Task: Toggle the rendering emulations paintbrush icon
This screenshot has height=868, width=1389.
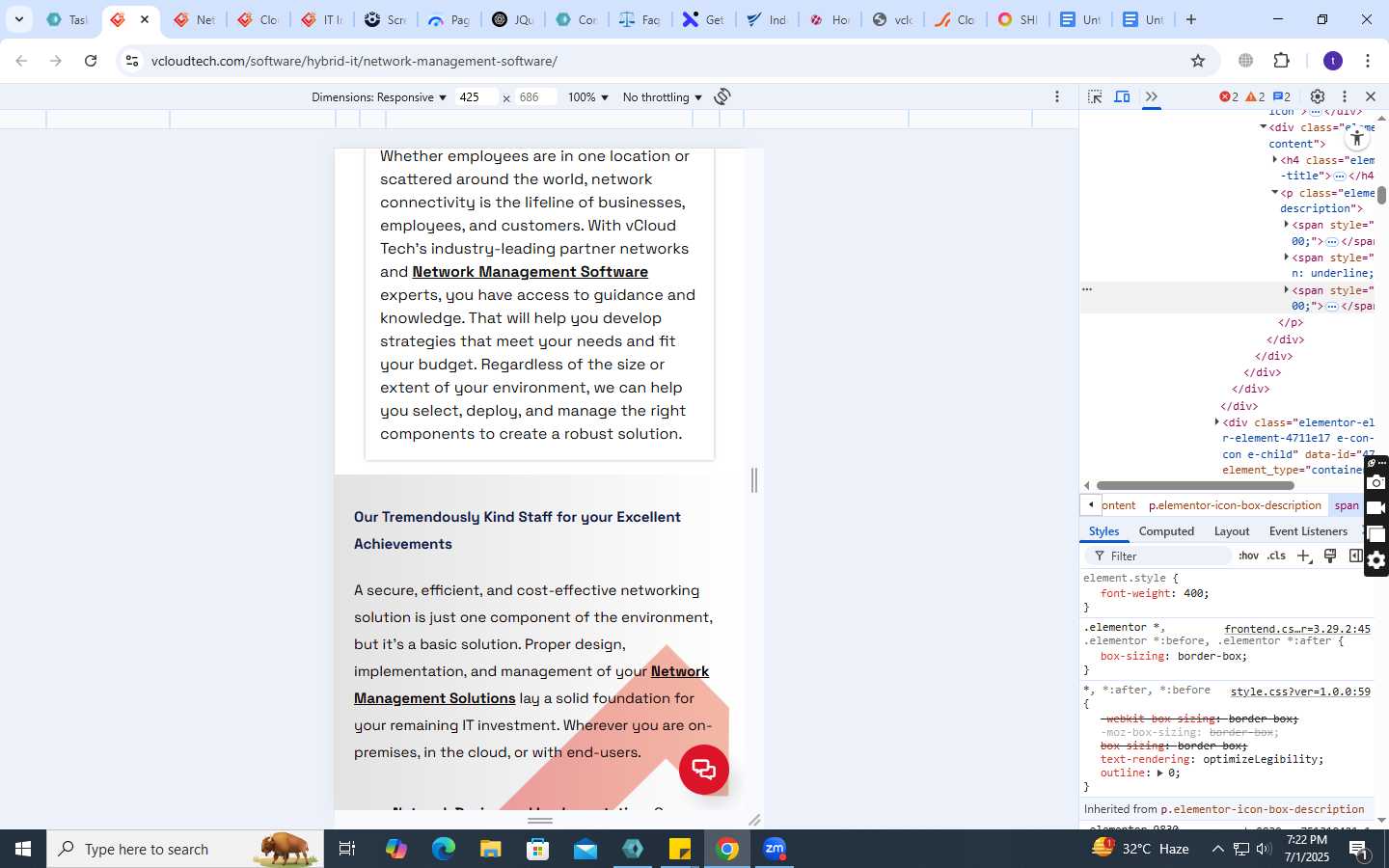Action: [1330, 556]
